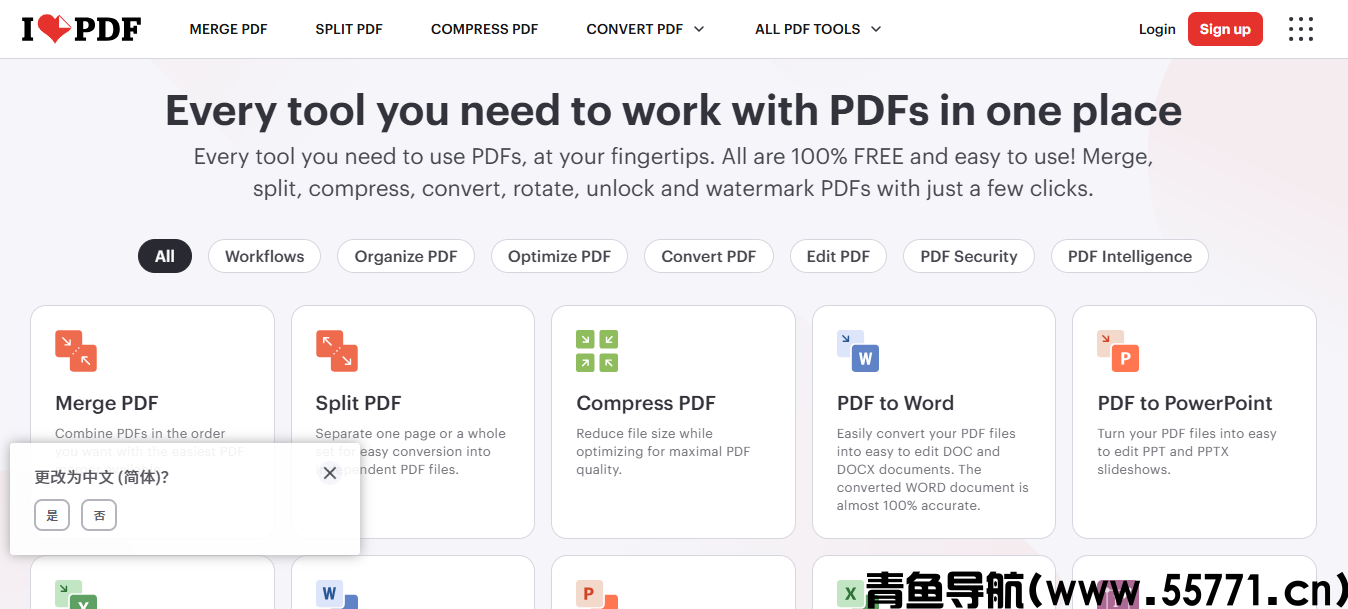Click the Login link

coord(1157,29)
